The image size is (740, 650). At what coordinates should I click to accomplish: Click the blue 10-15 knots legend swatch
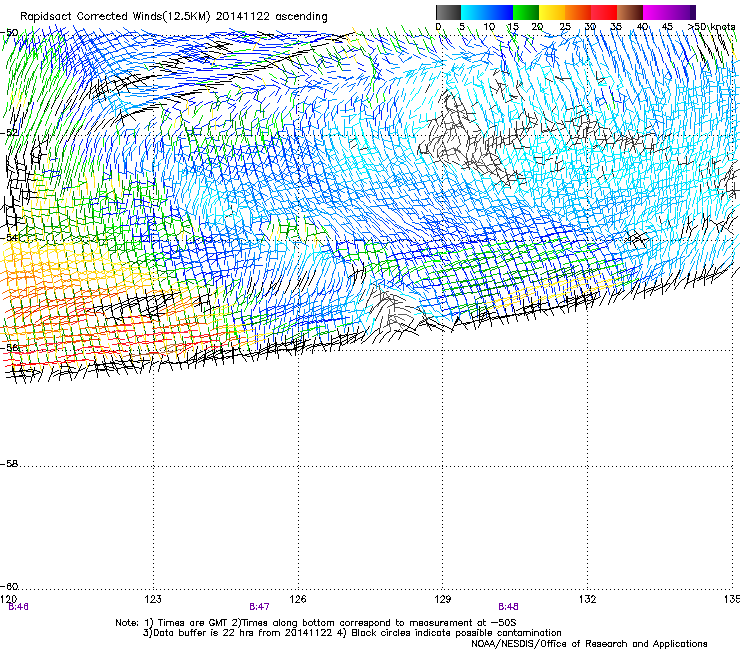(500, 12)
